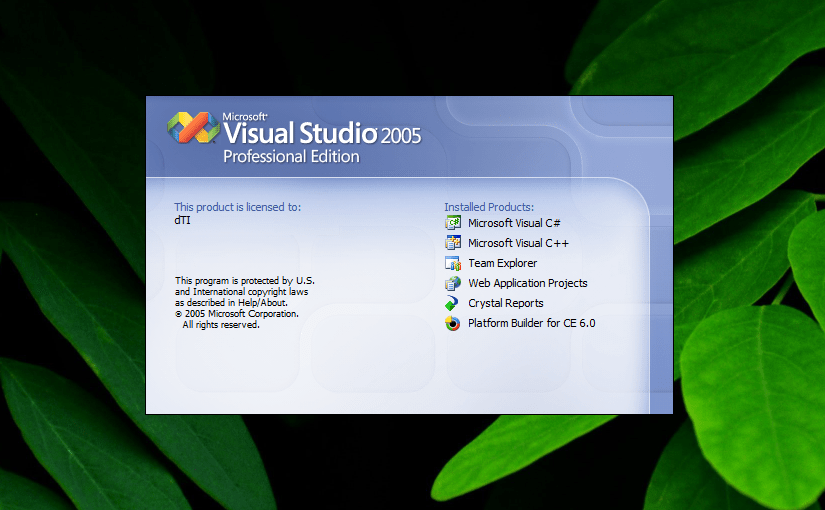Click the 'Visual Studio 2005' title text
This screenshot has width=825, height=510.
click(322, 133)
